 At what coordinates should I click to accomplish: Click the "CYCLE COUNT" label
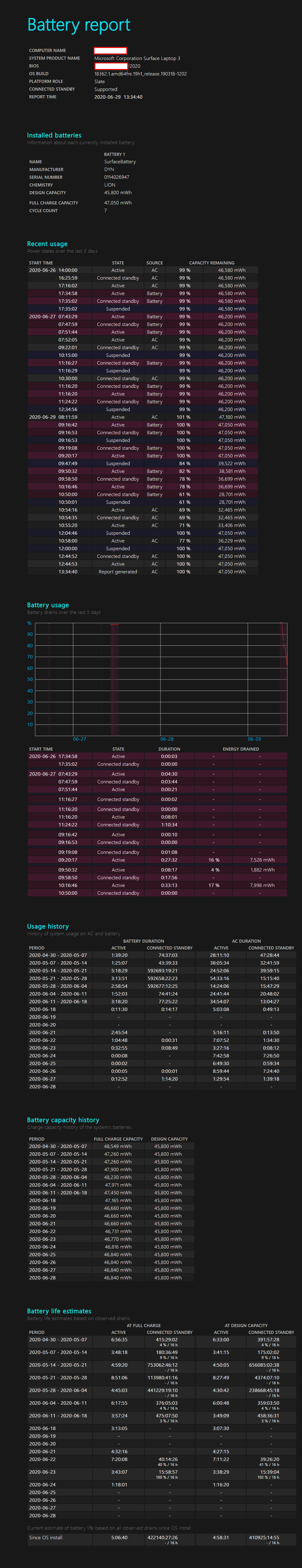click(x=43, y=211)
